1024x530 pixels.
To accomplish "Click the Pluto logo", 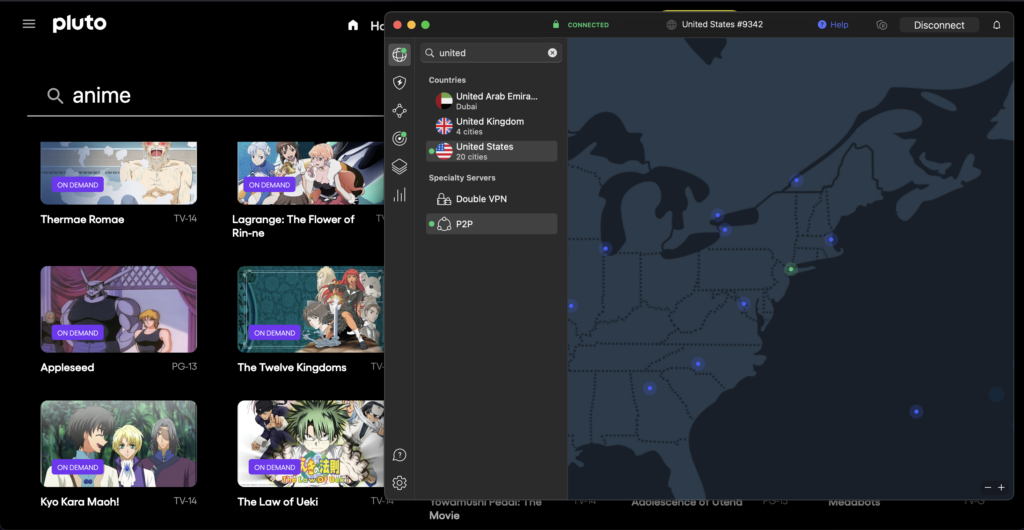I will [79, 24].
